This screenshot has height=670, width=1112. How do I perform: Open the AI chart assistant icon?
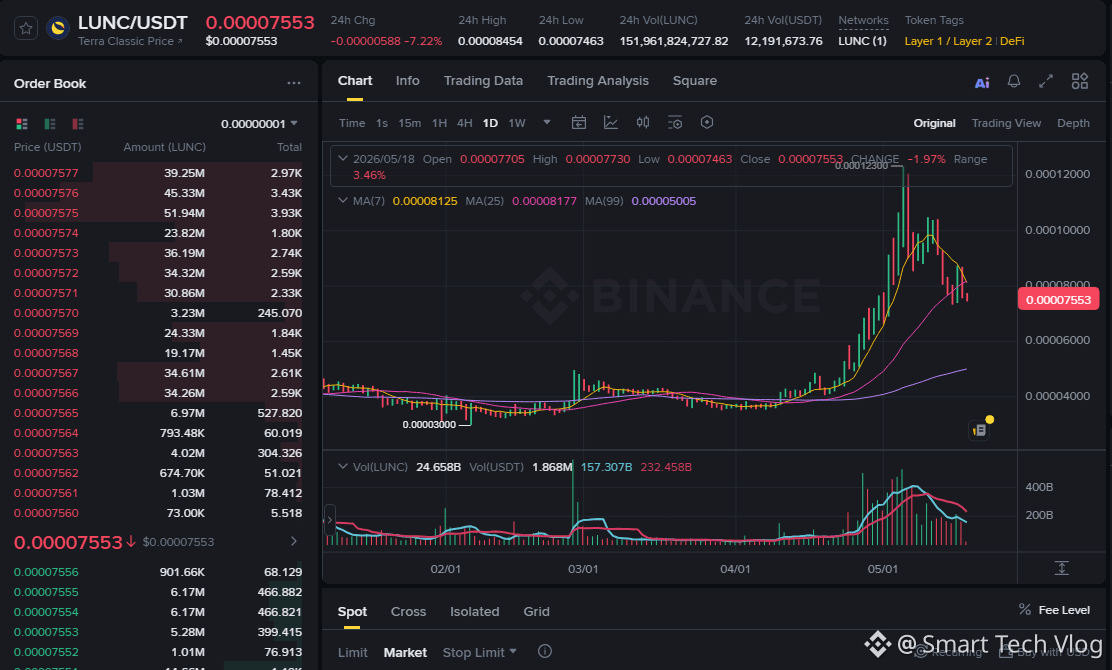982,82
